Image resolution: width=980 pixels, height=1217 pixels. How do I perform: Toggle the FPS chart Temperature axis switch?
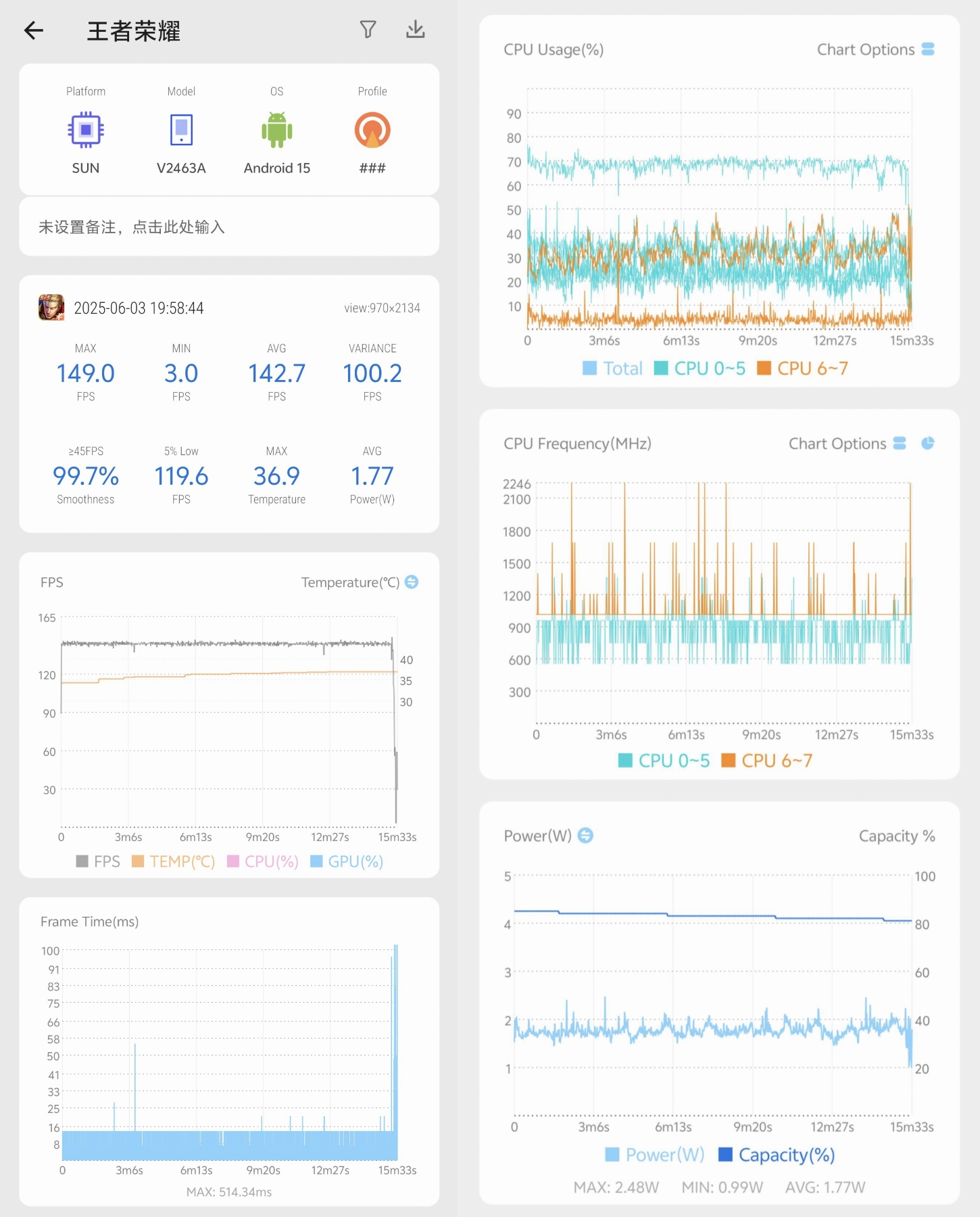tap(412, 582)
